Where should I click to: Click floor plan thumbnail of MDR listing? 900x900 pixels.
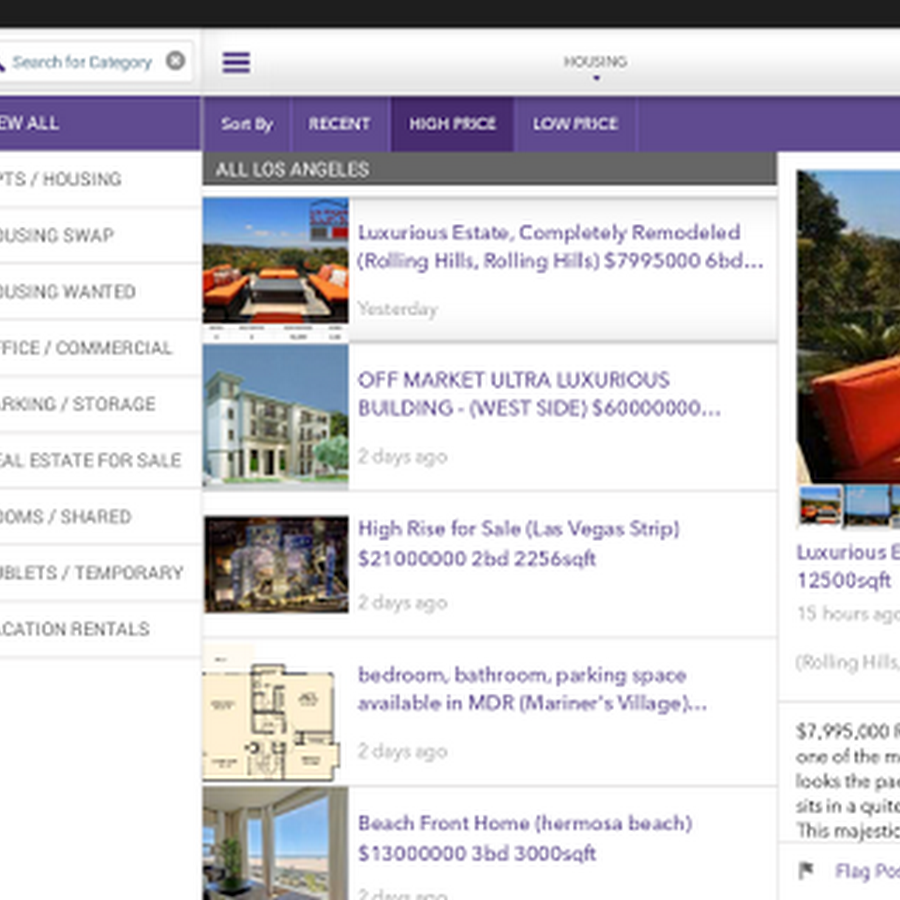coord(272,711)
